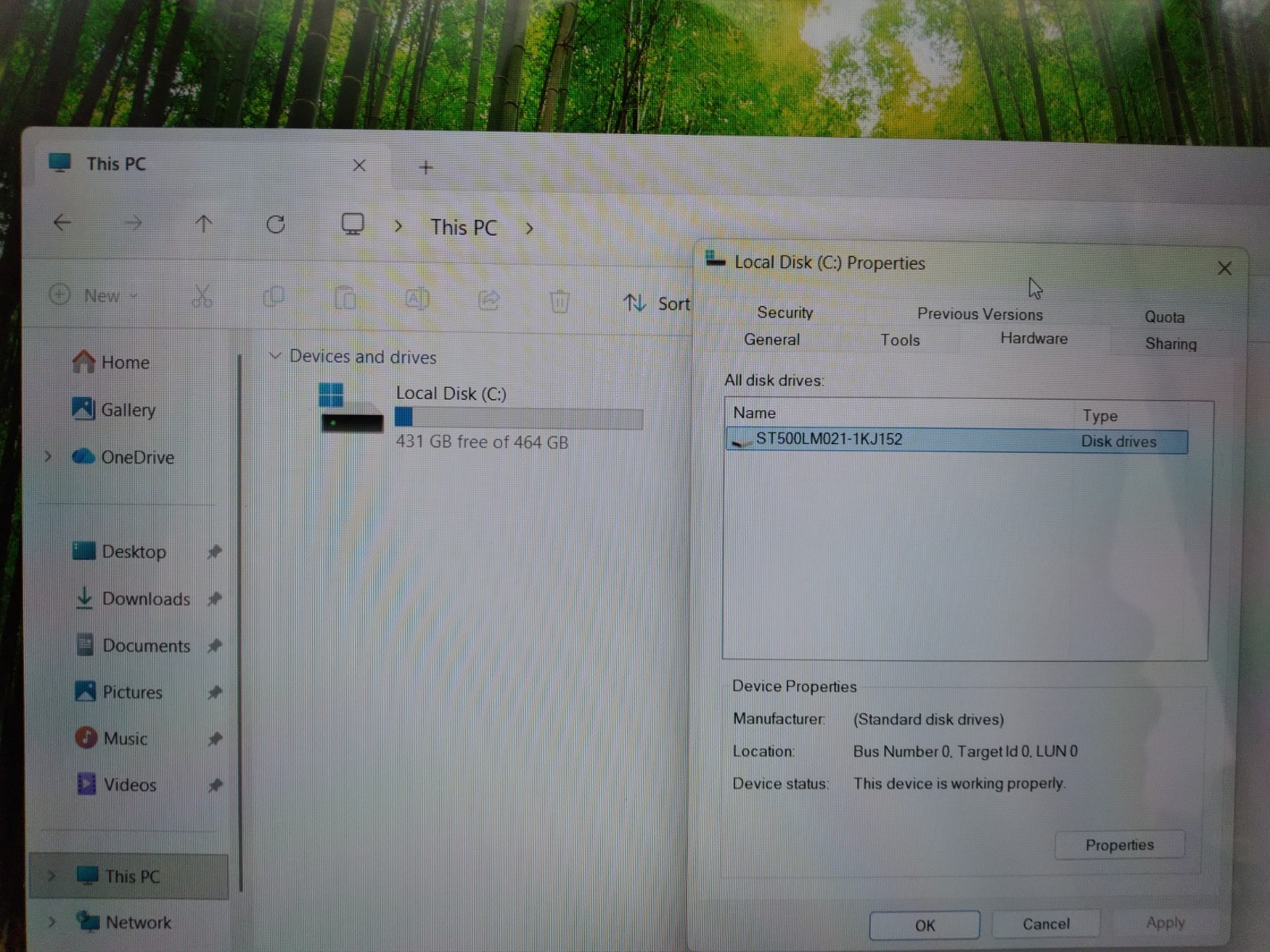The width and height of the screenshot is (1270, 952).
Task: Select OneDrive in the sidebar
Action: pyautogui.click(x=123, y=457)
